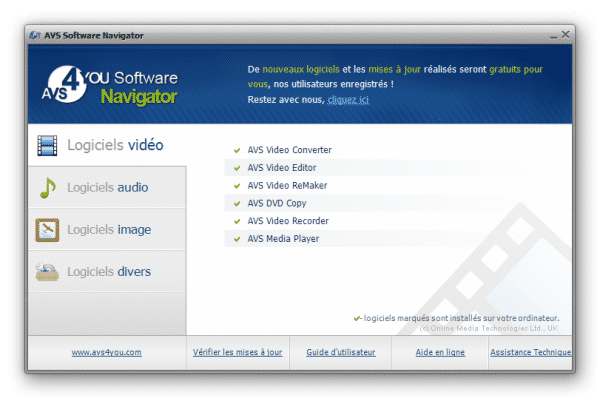Select the Logiciels vidéo tab
Viewport: 600px width, 398px height.
pyautogui.click(x=107, y=145)
